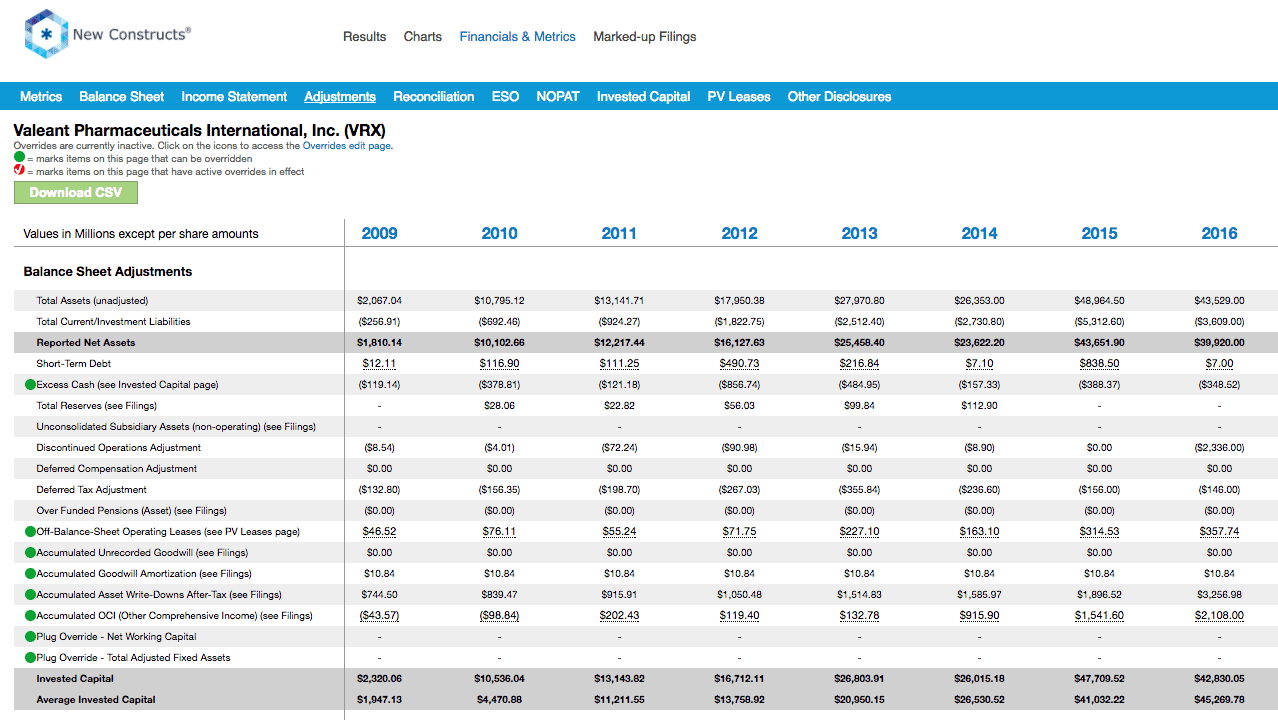Click 2011 Accumulated OCI value $202.43
Image resolution: width=1278 pixels, height=720 pixels.
point(619,616)
